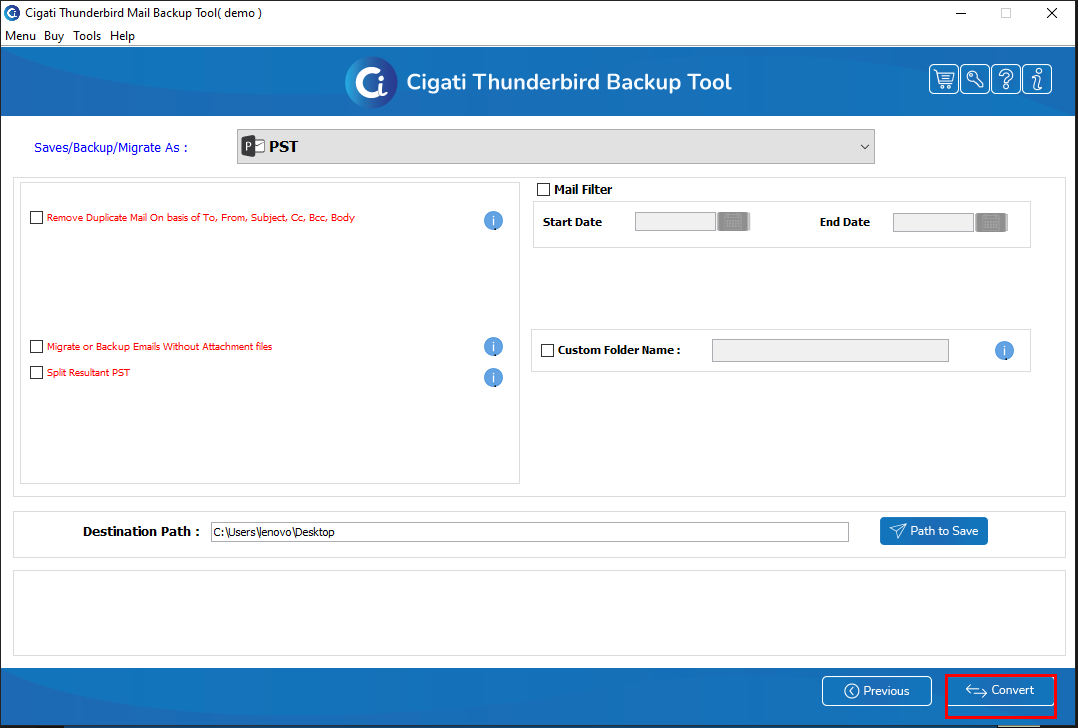This screenshot has width=1078, height=728.
Task: Click the info about icon in header
Action: point(1037,80)
